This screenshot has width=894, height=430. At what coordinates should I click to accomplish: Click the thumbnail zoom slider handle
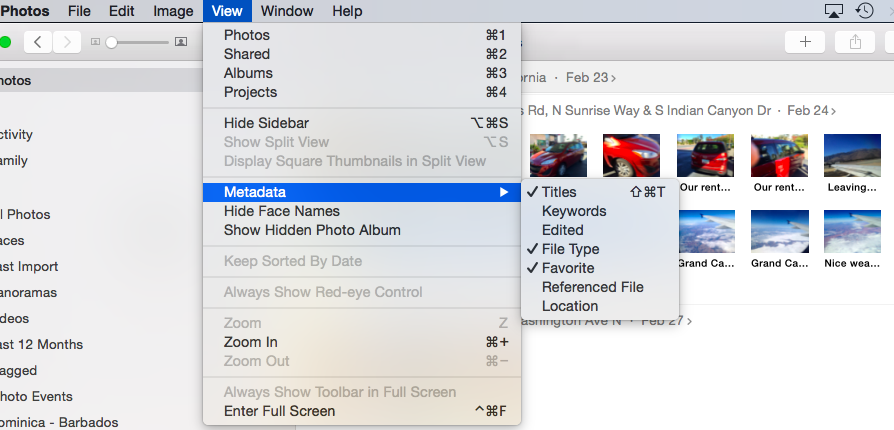pyautogui.click(x=111, y=42)
